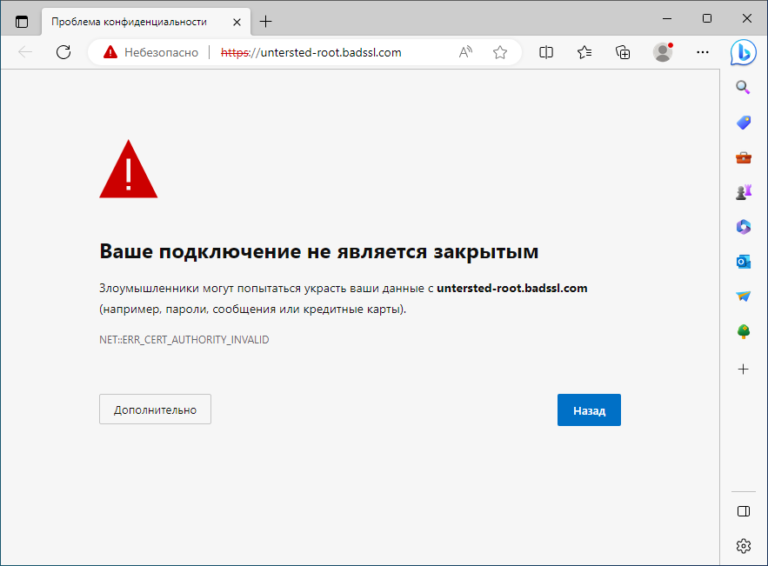Click heading Ваше подключение не является закрытым
Viewport: 768px width, 566px height.
coord(319,251)
